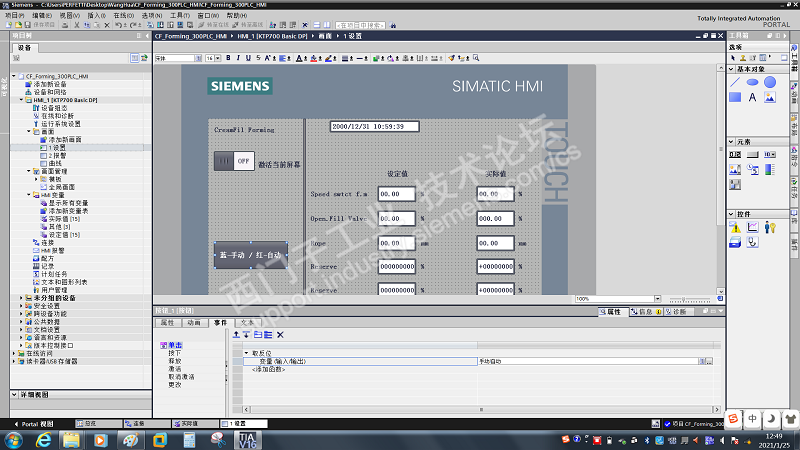Viewport: 800px width, 450px height.
Task: Select the 取消激活 event in list
Action: pyautogui.click(x=181, y=377)
